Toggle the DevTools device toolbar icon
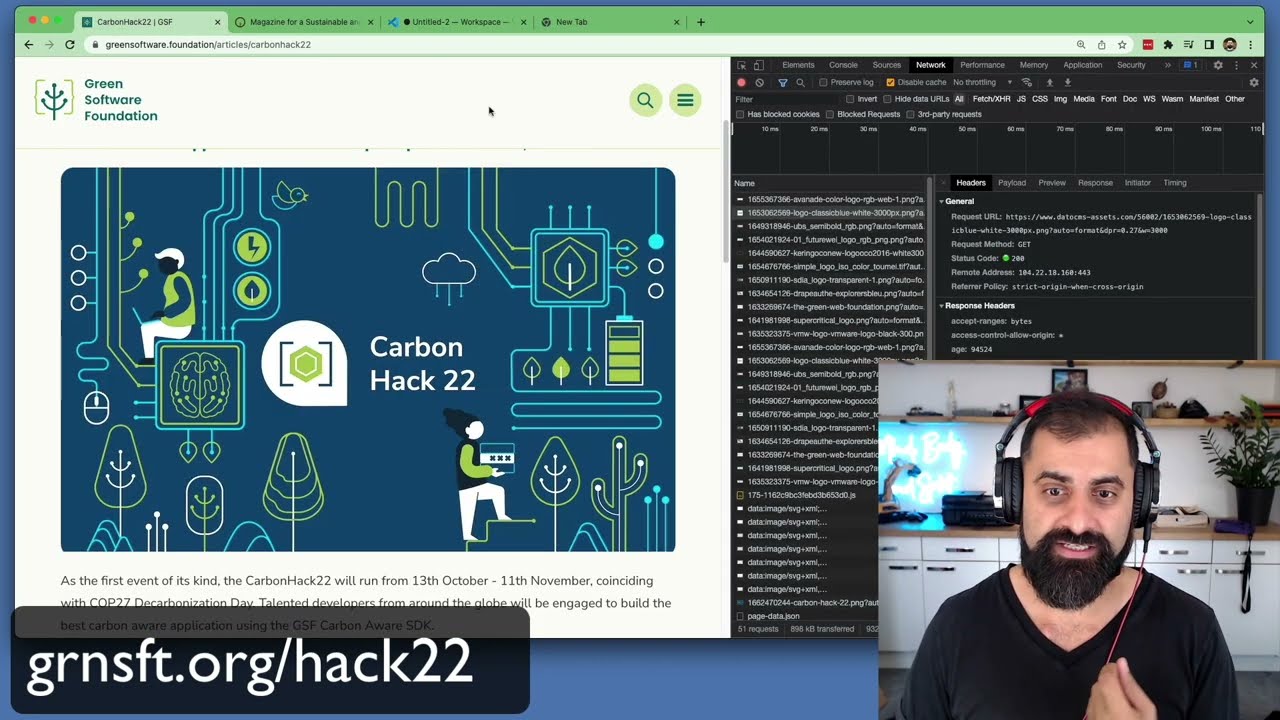 click(758, 65)
